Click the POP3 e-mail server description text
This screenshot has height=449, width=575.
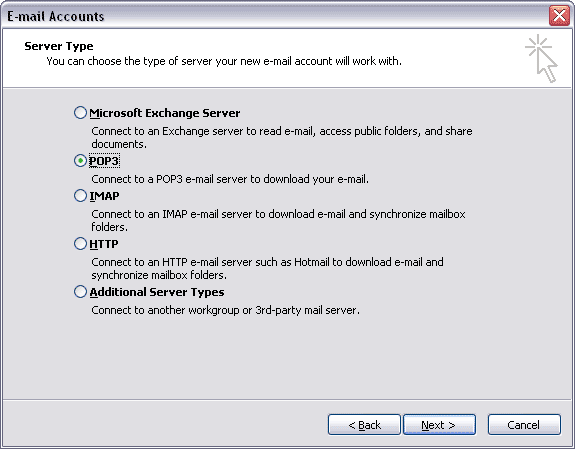point(230,179)
